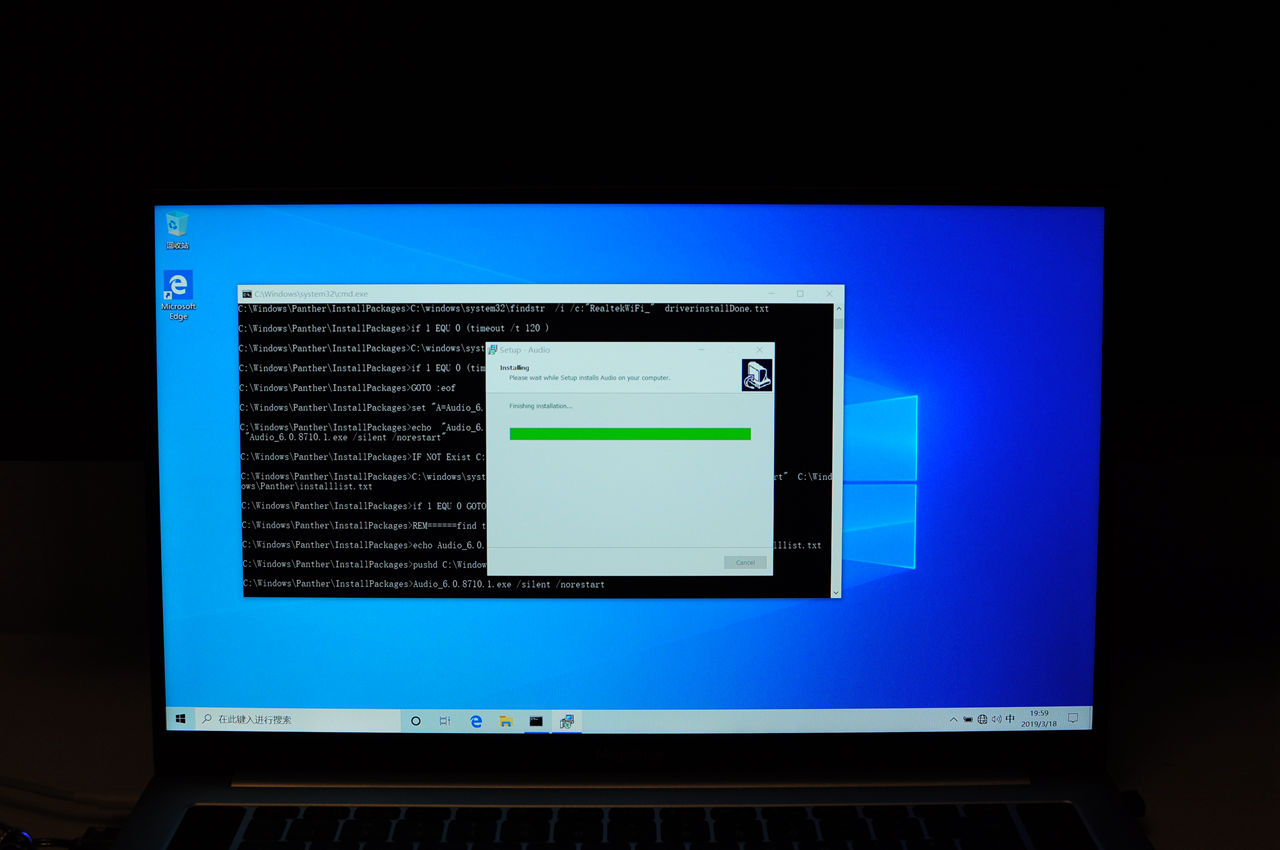
Task: Open Cortana from the taskbar
Action: (x=416, y=720)
